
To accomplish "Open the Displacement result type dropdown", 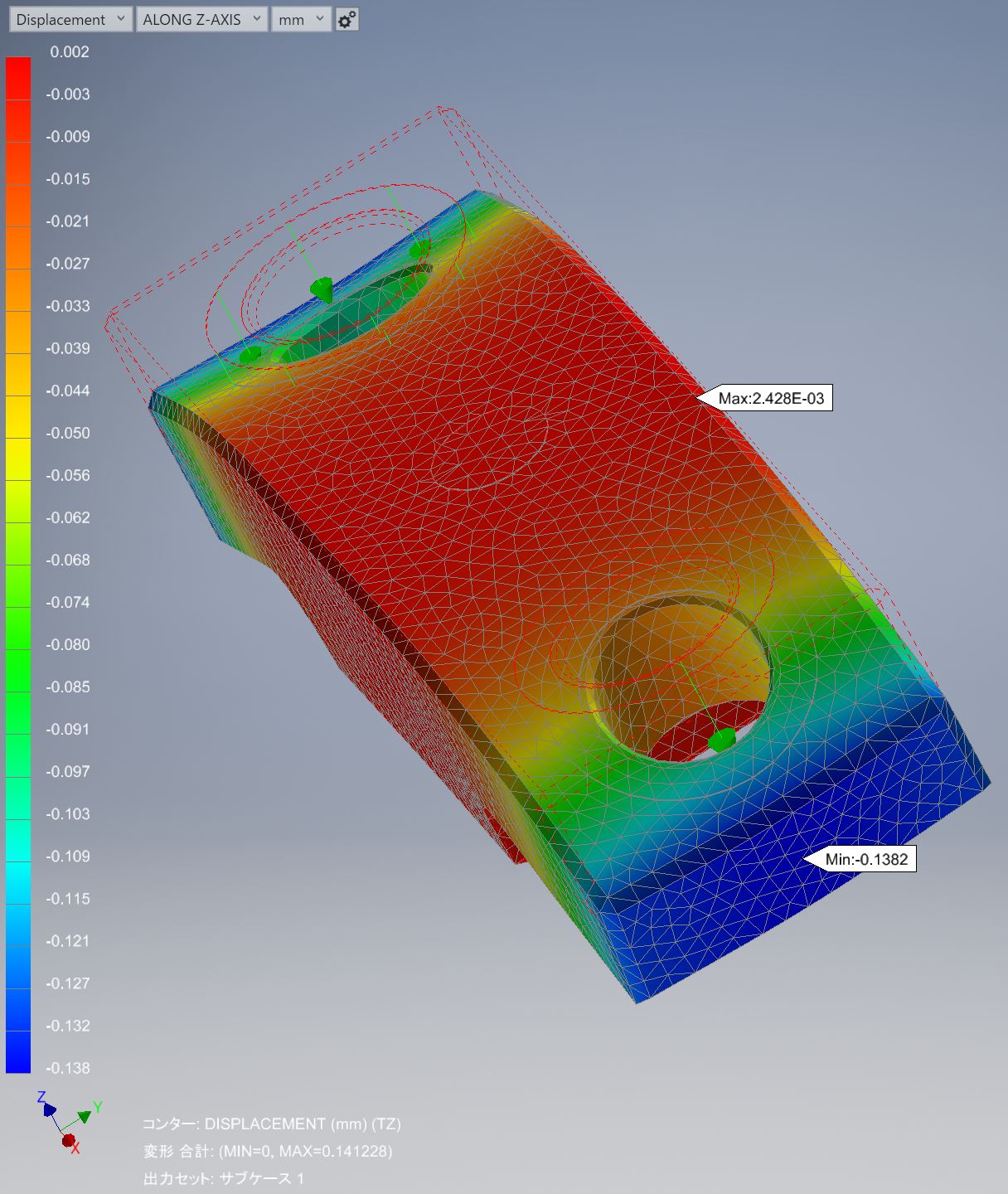I will [x=70, y=19].
